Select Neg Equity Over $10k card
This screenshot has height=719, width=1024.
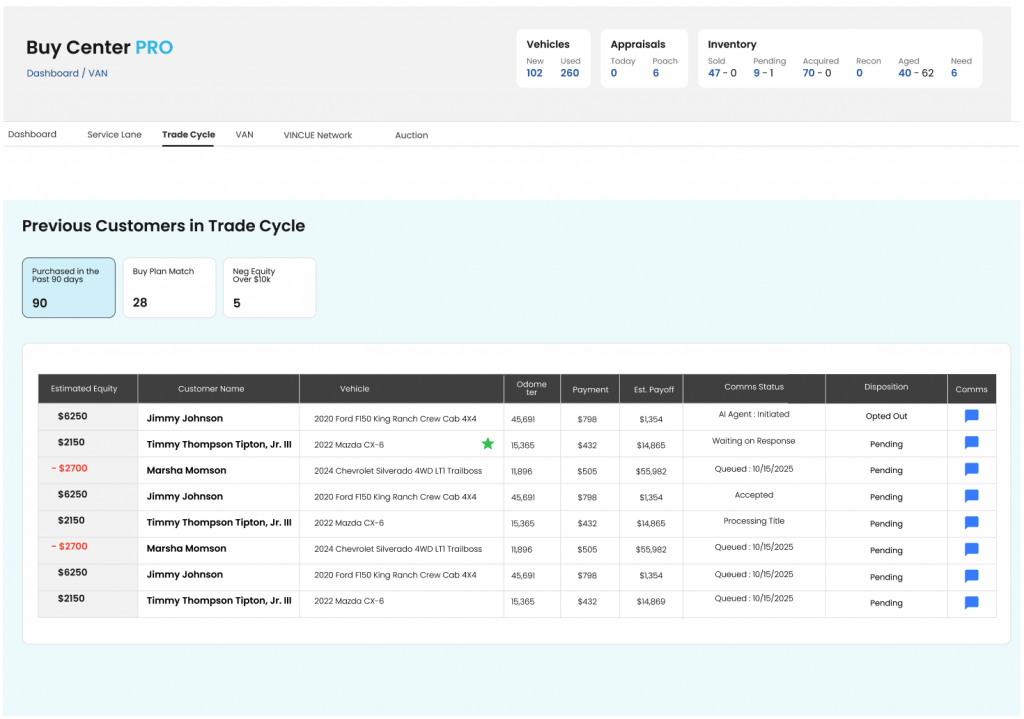[269, 287]
